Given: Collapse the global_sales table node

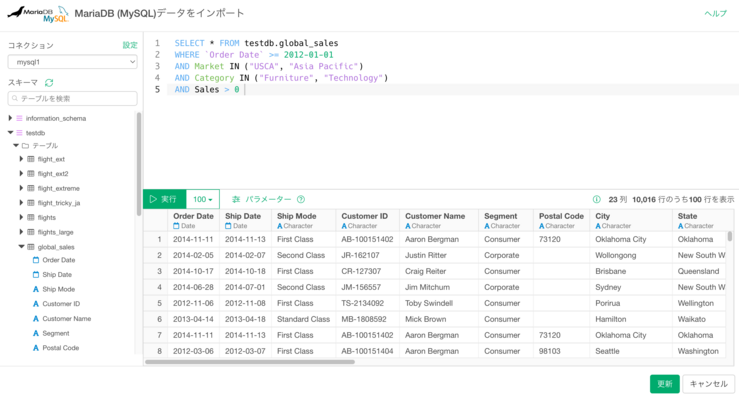Looking at the screenshot, I should tap(21, 246).
